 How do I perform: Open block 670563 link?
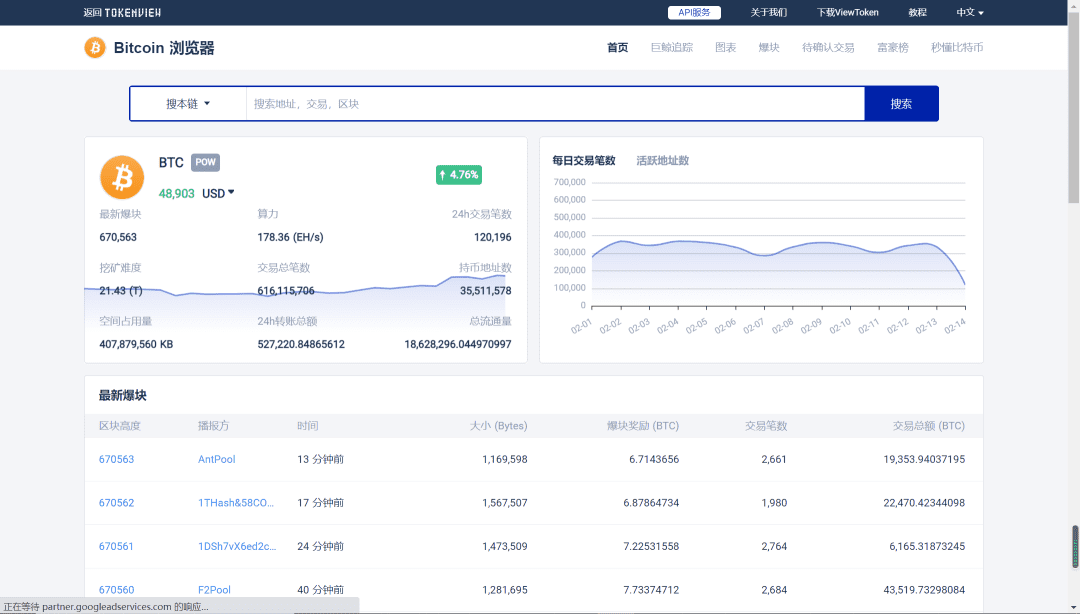point(116,460)
